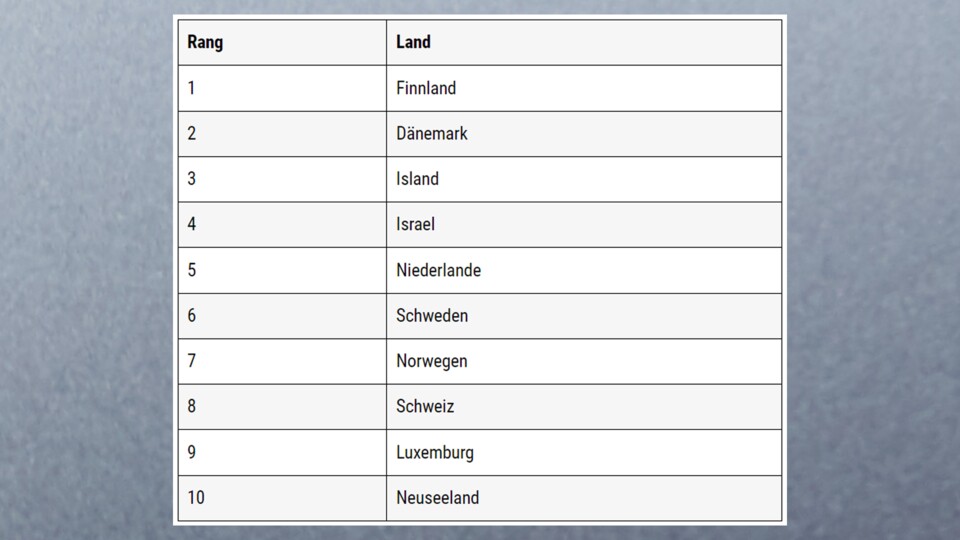960x540 pixels.
Task: Click the Land column header
Action: 413,42
